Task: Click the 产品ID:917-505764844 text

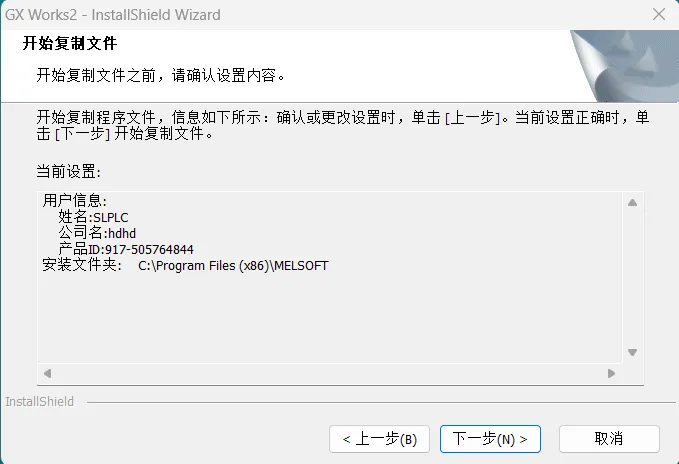Action: (x=126, y=249)
